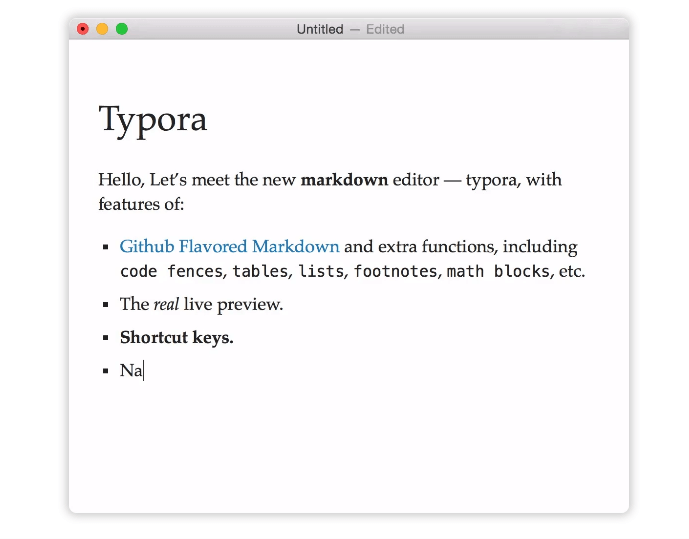
Task: Click the italic word real
Action: click(166, 304)
